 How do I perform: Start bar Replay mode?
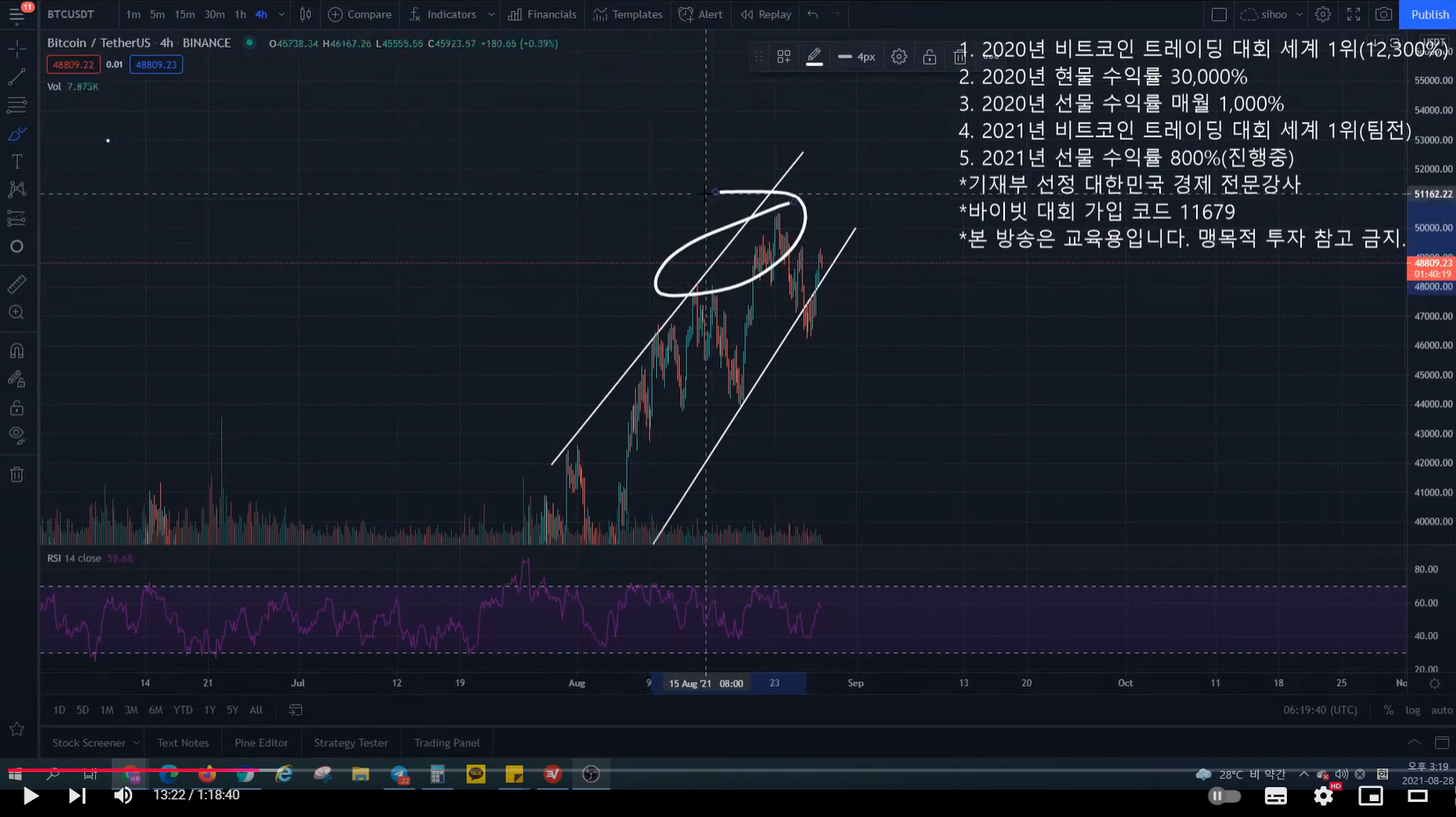click(x=766, y=14)
